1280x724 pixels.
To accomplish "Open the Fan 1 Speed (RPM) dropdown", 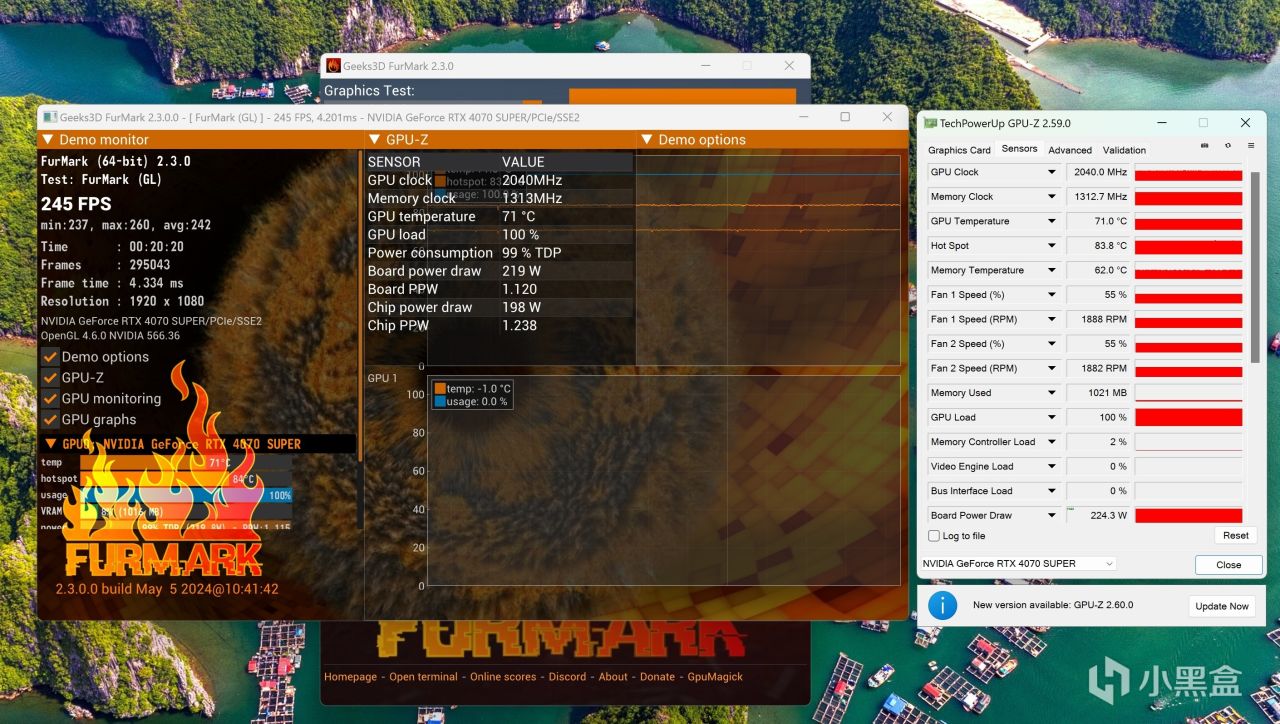I will (x=1051, y=319).
